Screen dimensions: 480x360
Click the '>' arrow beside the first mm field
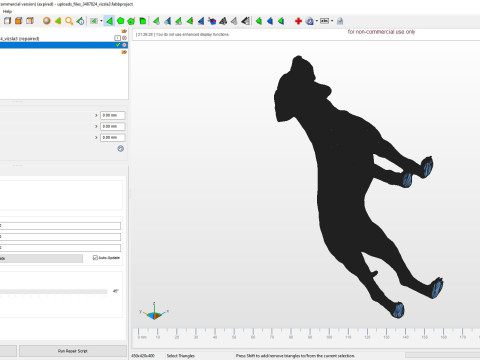(96, 115)
